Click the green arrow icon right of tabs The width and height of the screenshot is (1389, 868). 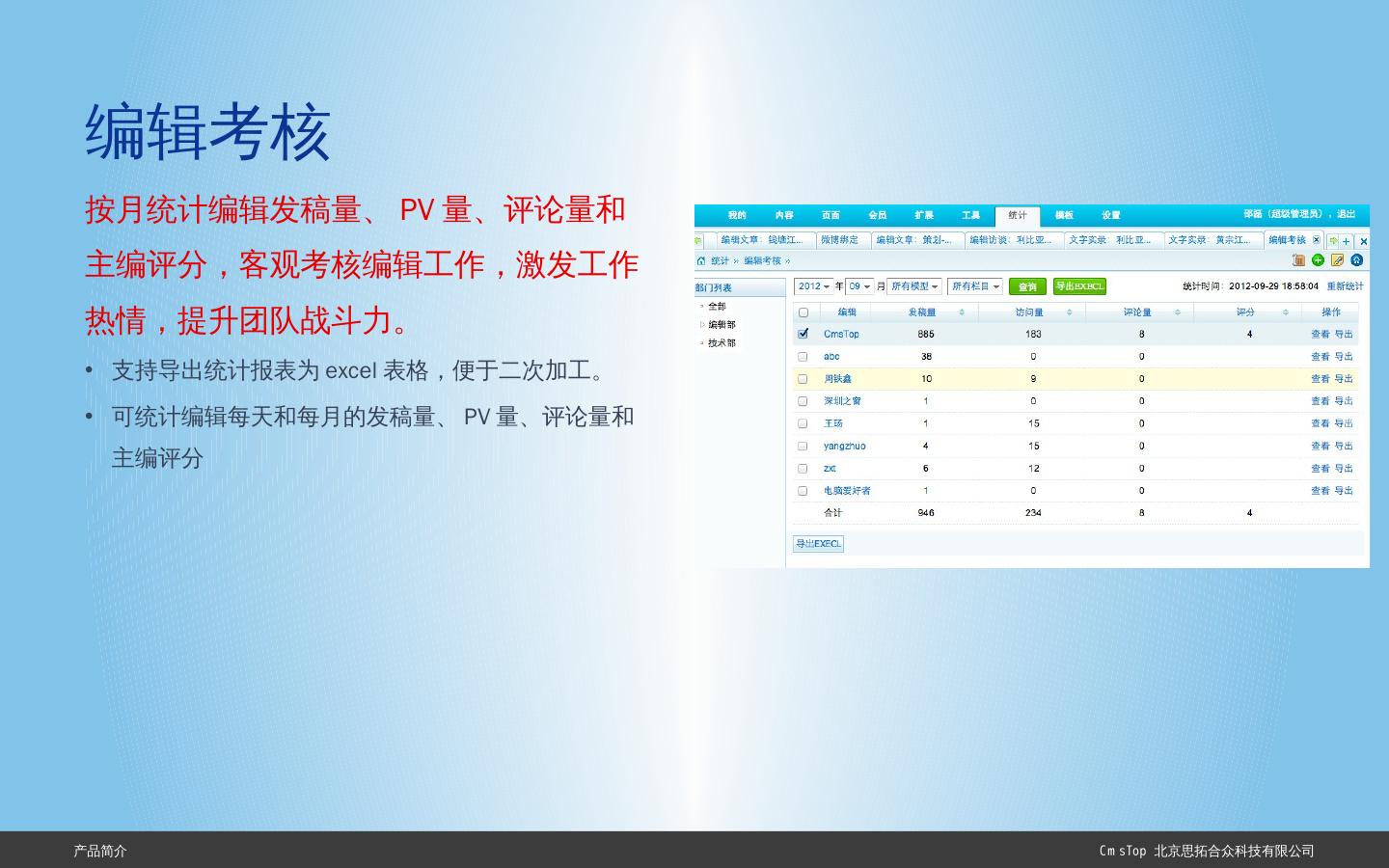click(1333, 241)
